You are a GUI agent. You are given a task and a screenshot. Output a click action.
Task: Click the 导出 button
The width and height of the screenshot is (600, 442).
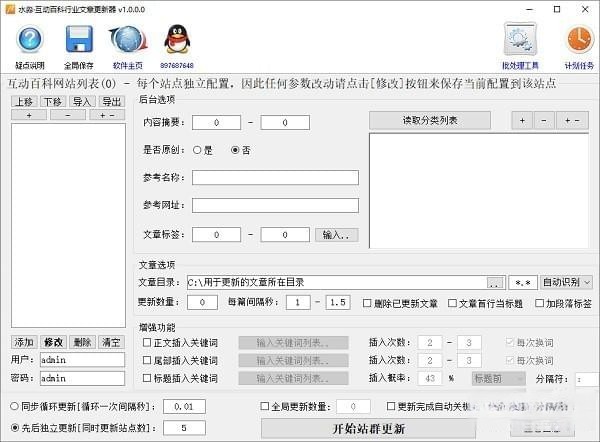point(112,101)
